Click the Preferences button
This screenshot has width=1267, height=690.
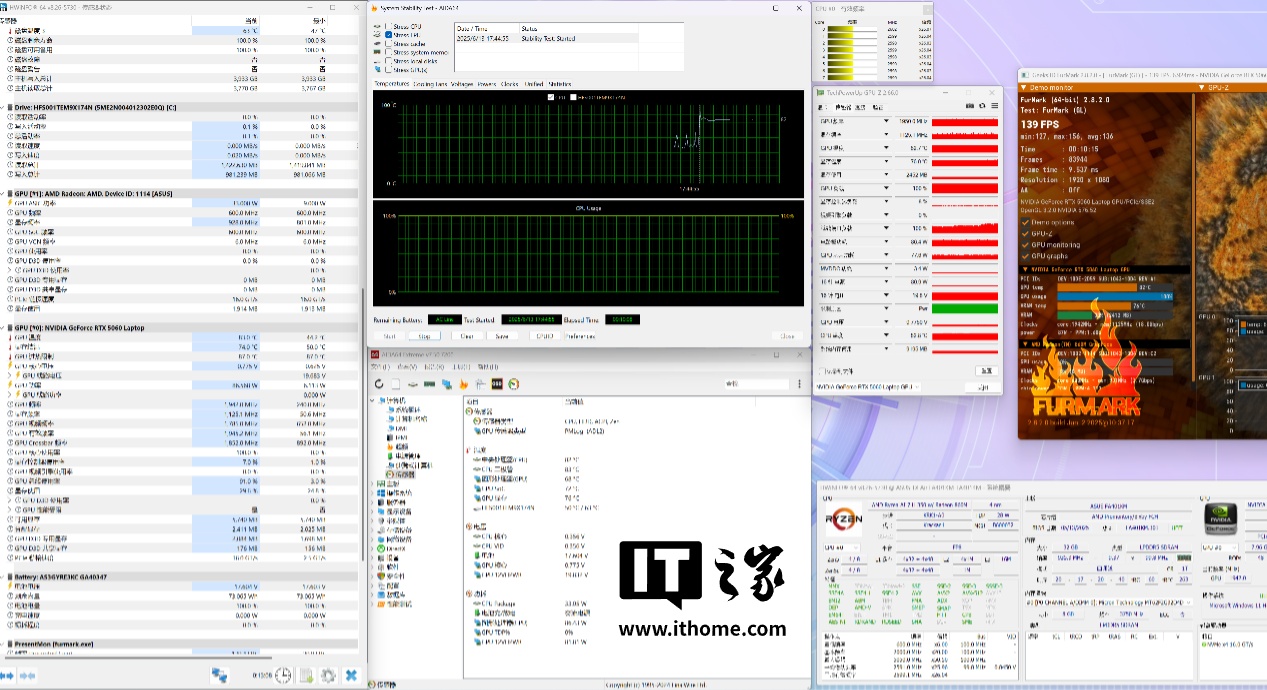coord(579,336)
